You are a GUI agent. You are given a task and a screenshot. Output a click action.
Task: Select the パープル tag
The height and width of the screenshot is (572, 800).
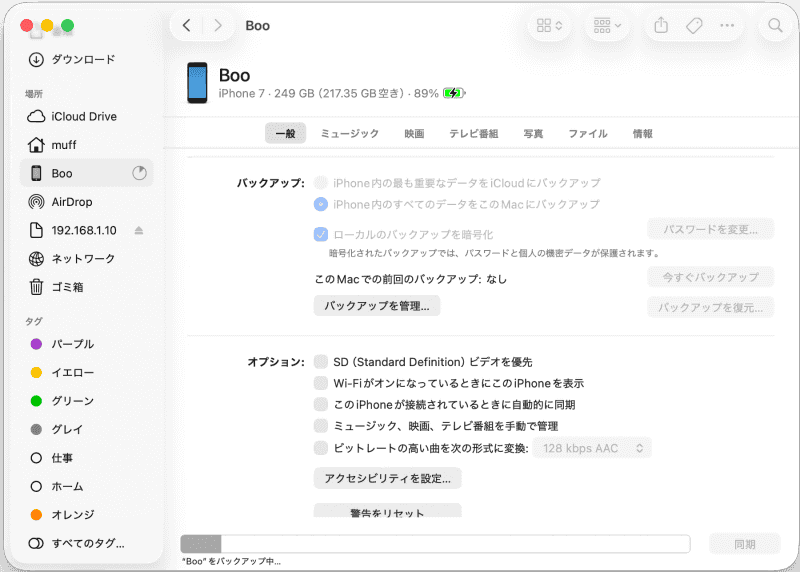[x=87, y=344]
